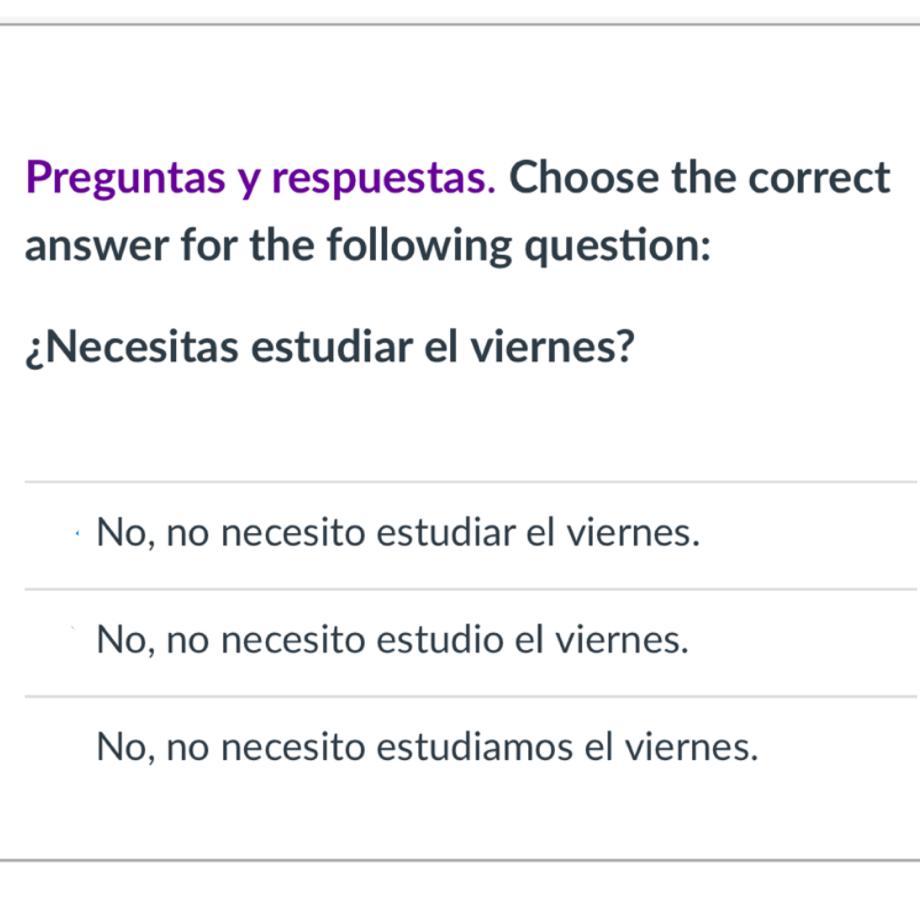Select the answer 'No, no necesito estudio el viernes.'
The height and width of the screenshot is (918, 920).
coord(393,640)
